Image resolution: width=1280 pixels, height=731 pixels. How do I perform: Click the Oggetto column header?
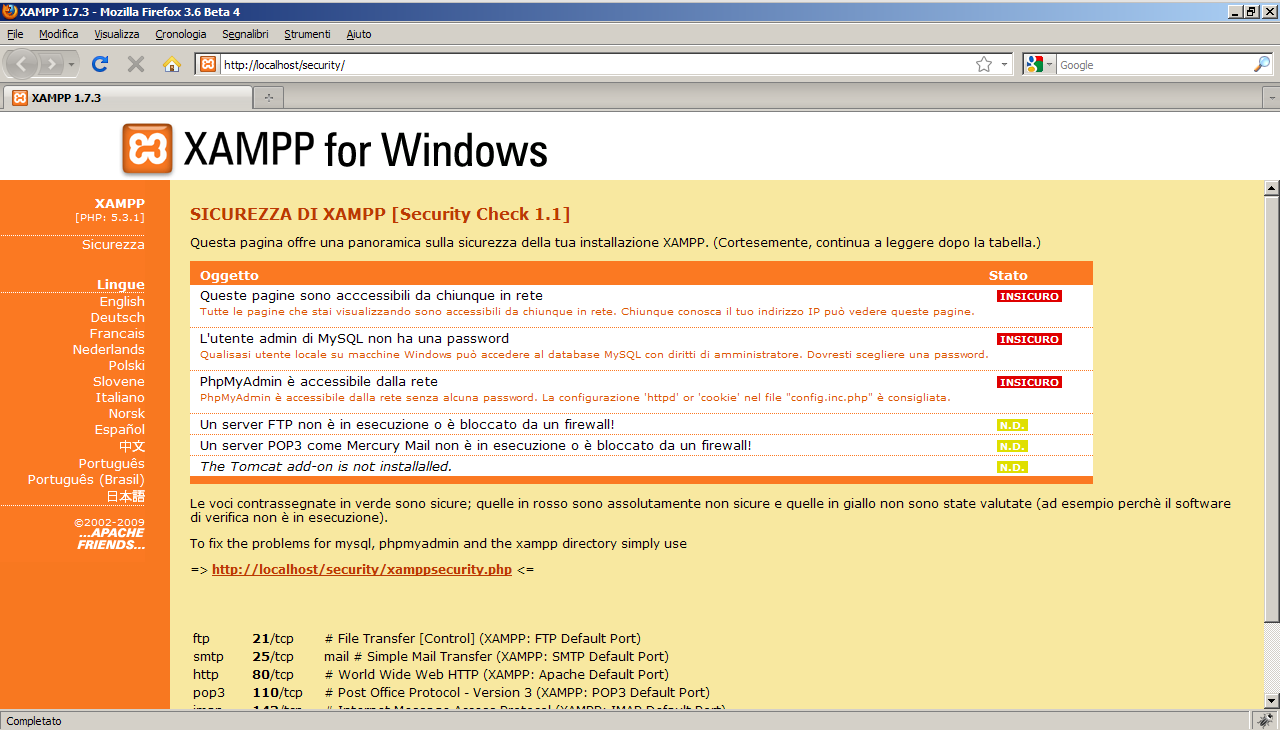229,275
